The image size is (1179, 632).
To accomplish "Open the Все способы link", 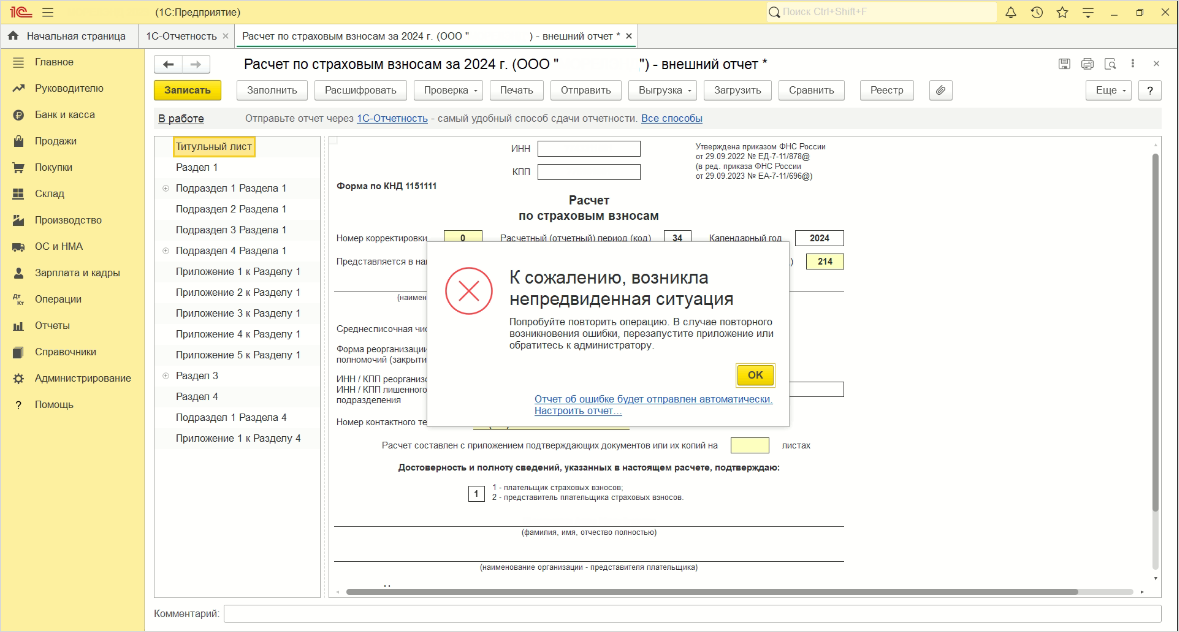I will pos(671,119).
